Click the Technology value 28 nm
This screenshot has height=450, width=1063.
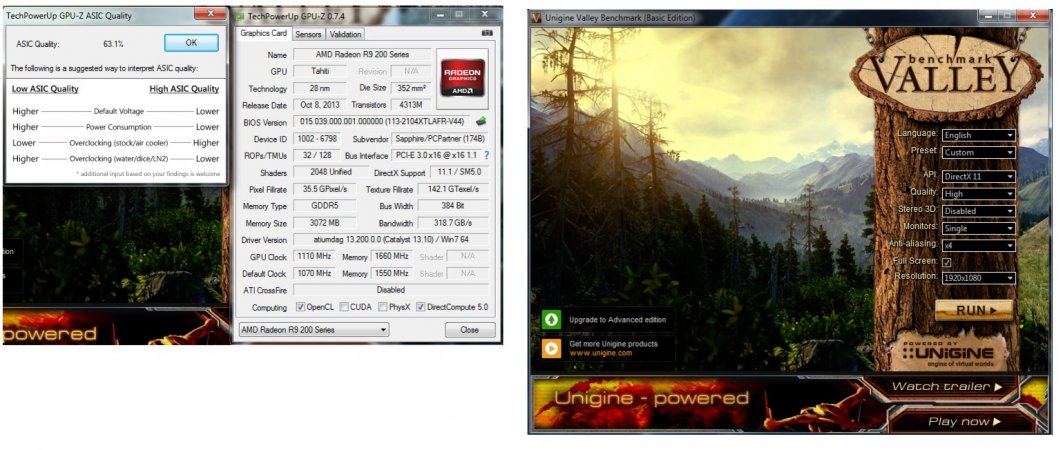[319, 88]
